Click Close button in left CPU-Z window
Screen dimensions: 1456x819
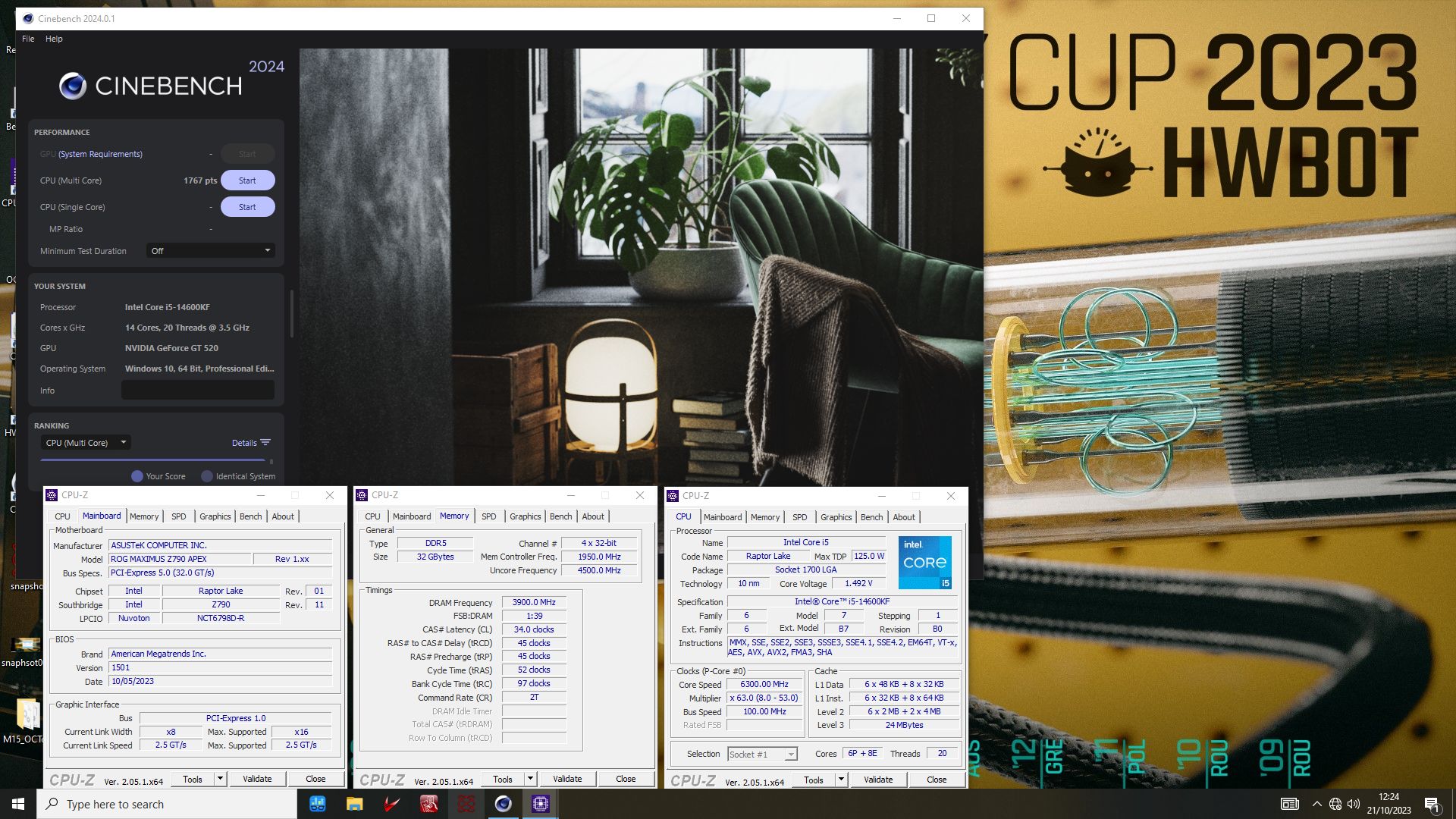point(315,779)
